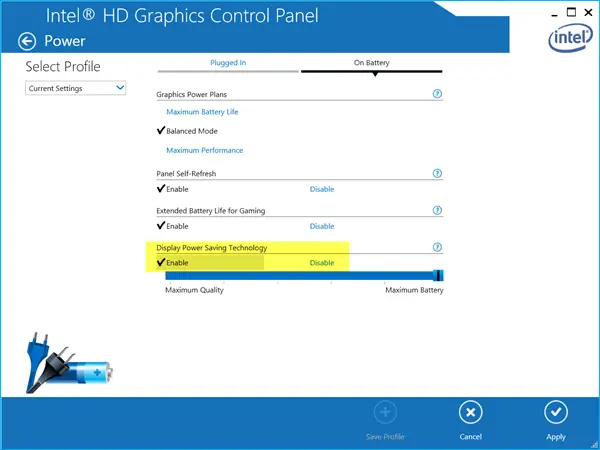Viewport: 600px width, 450px height.
Task: Click the Intel logo
Action: pyautogui.click(x=571, y=38)
